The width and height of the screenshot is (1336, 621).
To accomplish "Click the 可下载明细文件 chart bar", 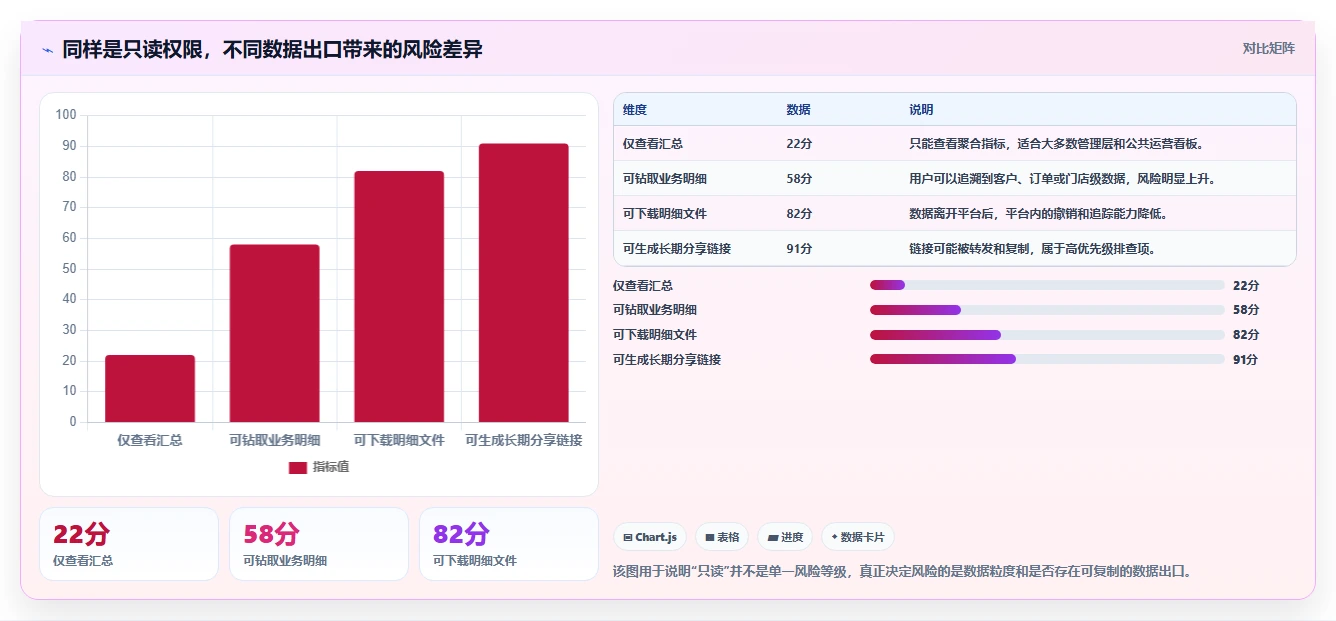I will pyautogui.click(x=399, y=296).
